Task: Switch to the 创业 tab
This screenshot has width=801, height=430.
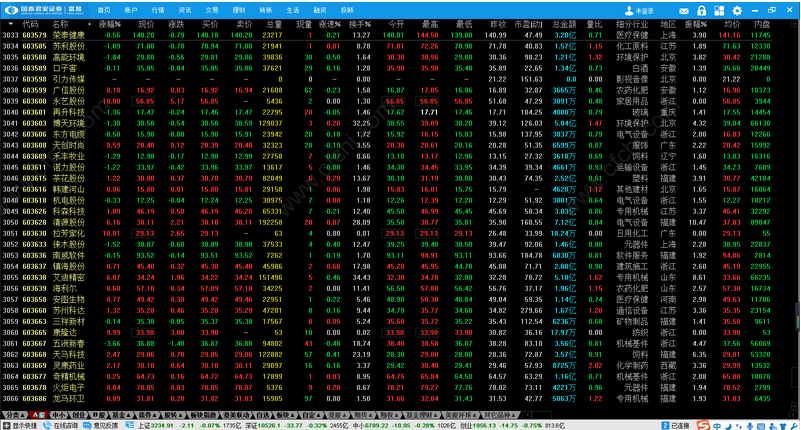Action: [x=78, y=415]
